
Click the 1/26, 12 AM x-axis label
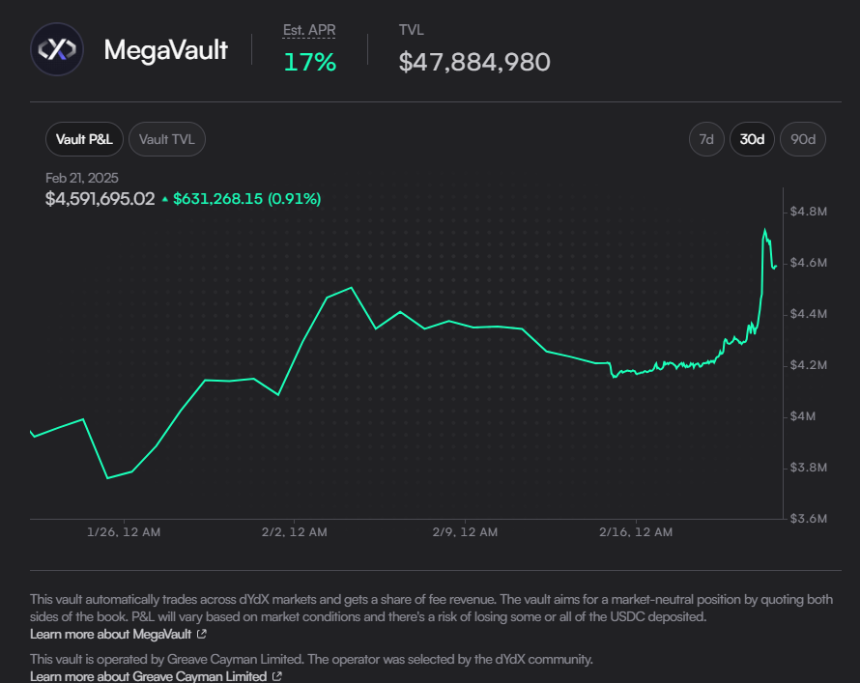point(124,532)
